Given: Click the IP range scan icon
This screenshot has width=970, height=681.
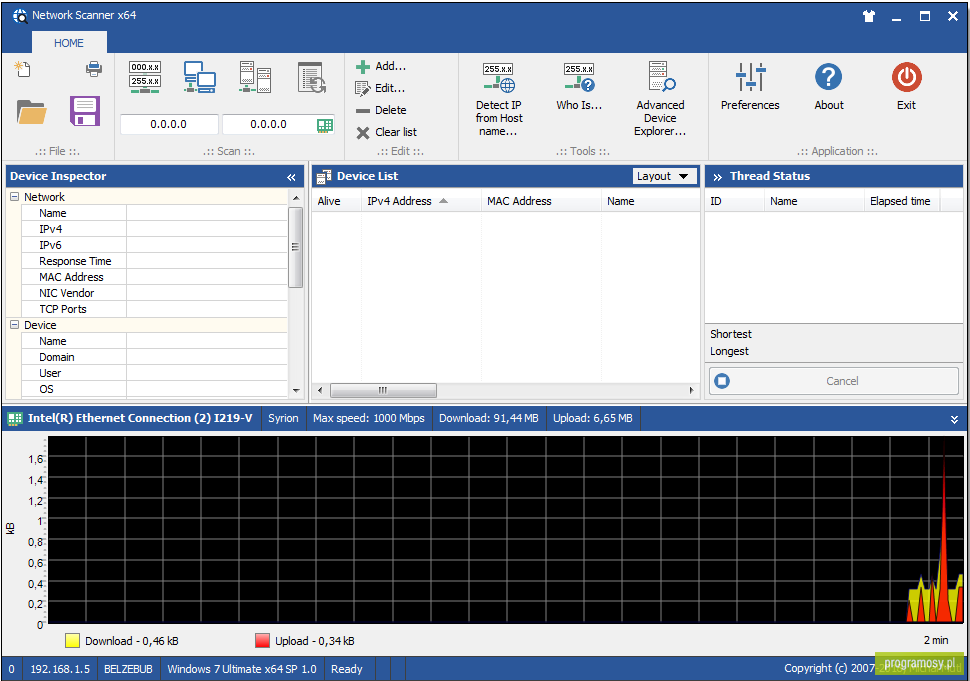Looking at the screenshot, I should coord(145,77).
